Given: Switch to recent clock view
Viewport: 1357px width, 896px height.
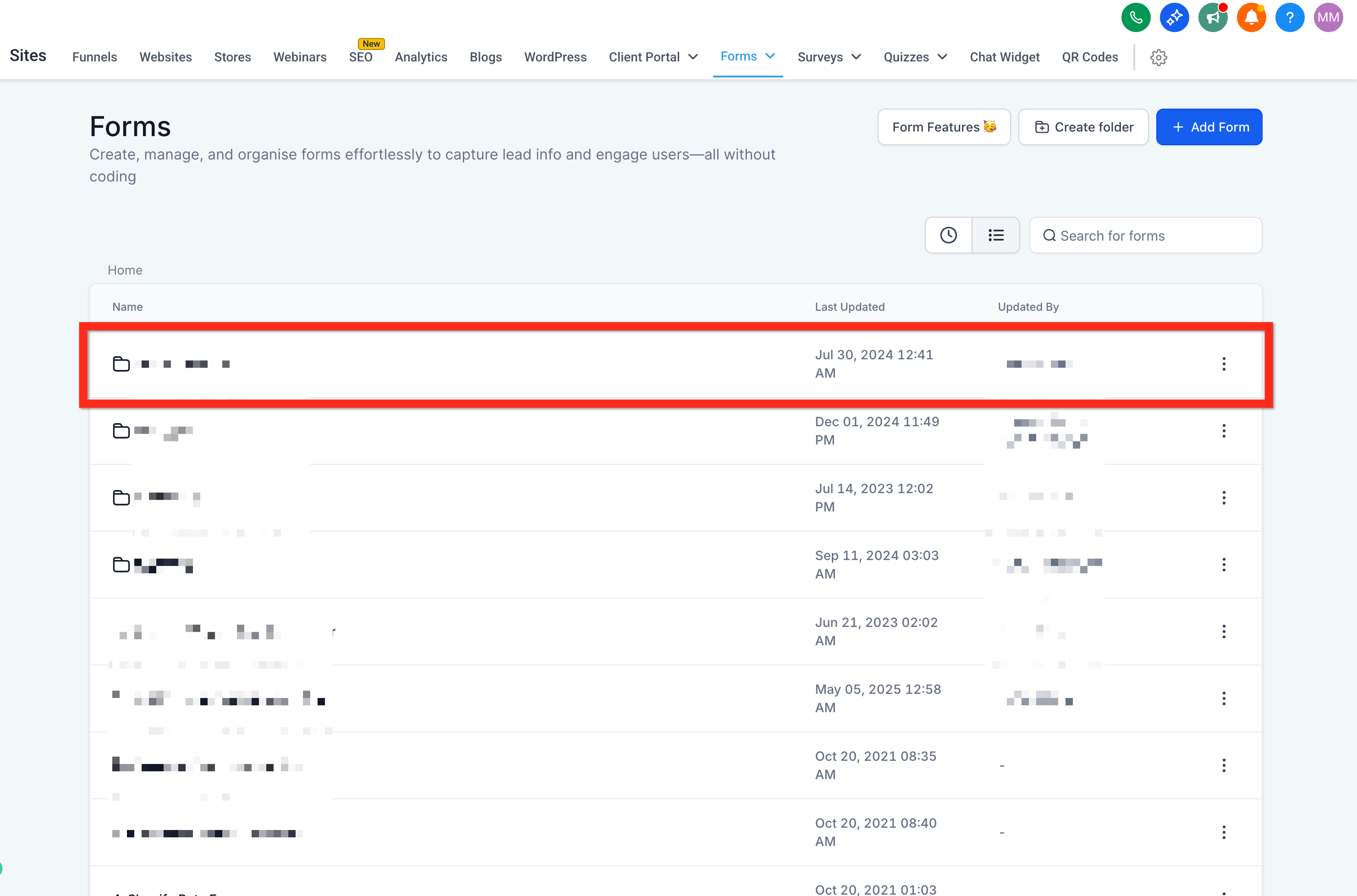Looking at the screenshot, I should [948, 236].
